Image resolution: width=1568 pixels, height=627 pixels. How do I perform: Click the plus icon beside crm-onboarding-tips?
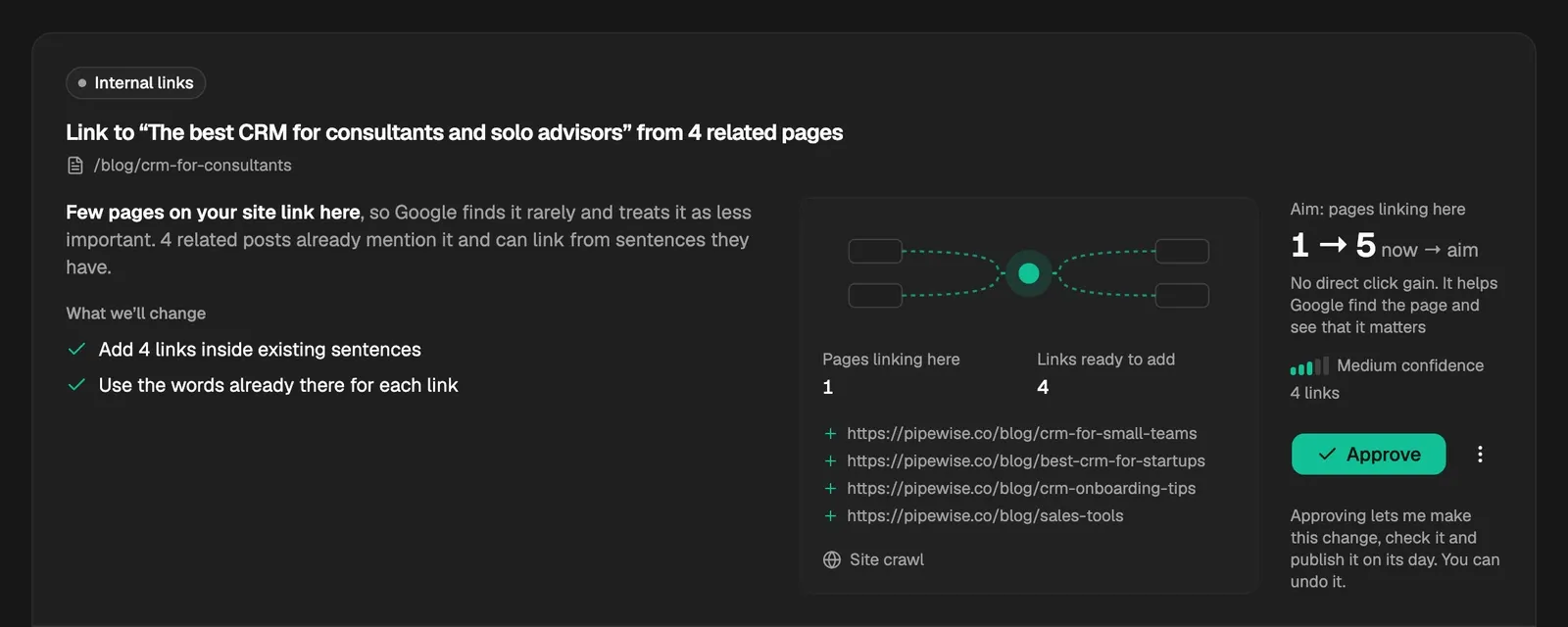(x=830, y=488)
